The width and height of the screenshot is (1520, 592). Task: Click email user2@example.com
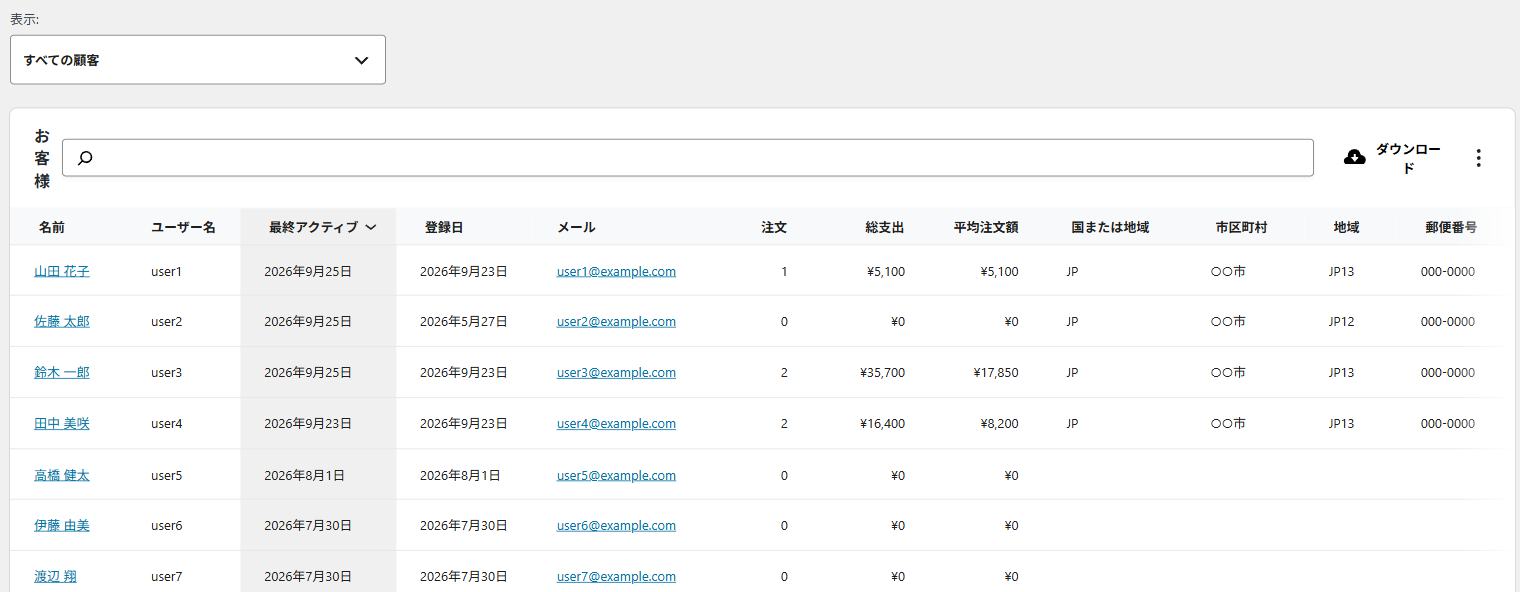click(616, 321)
